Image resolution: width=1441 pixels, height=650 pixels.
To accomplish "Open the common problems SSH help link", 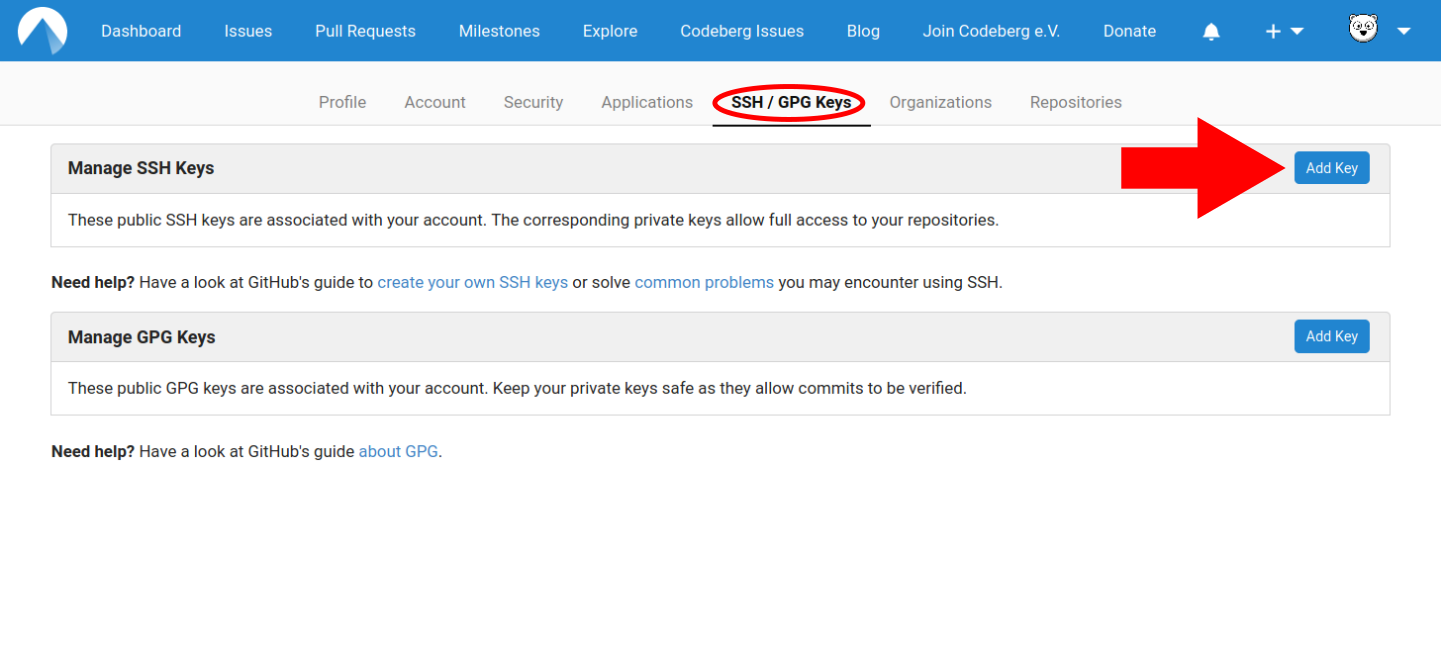I will (703, 282).
